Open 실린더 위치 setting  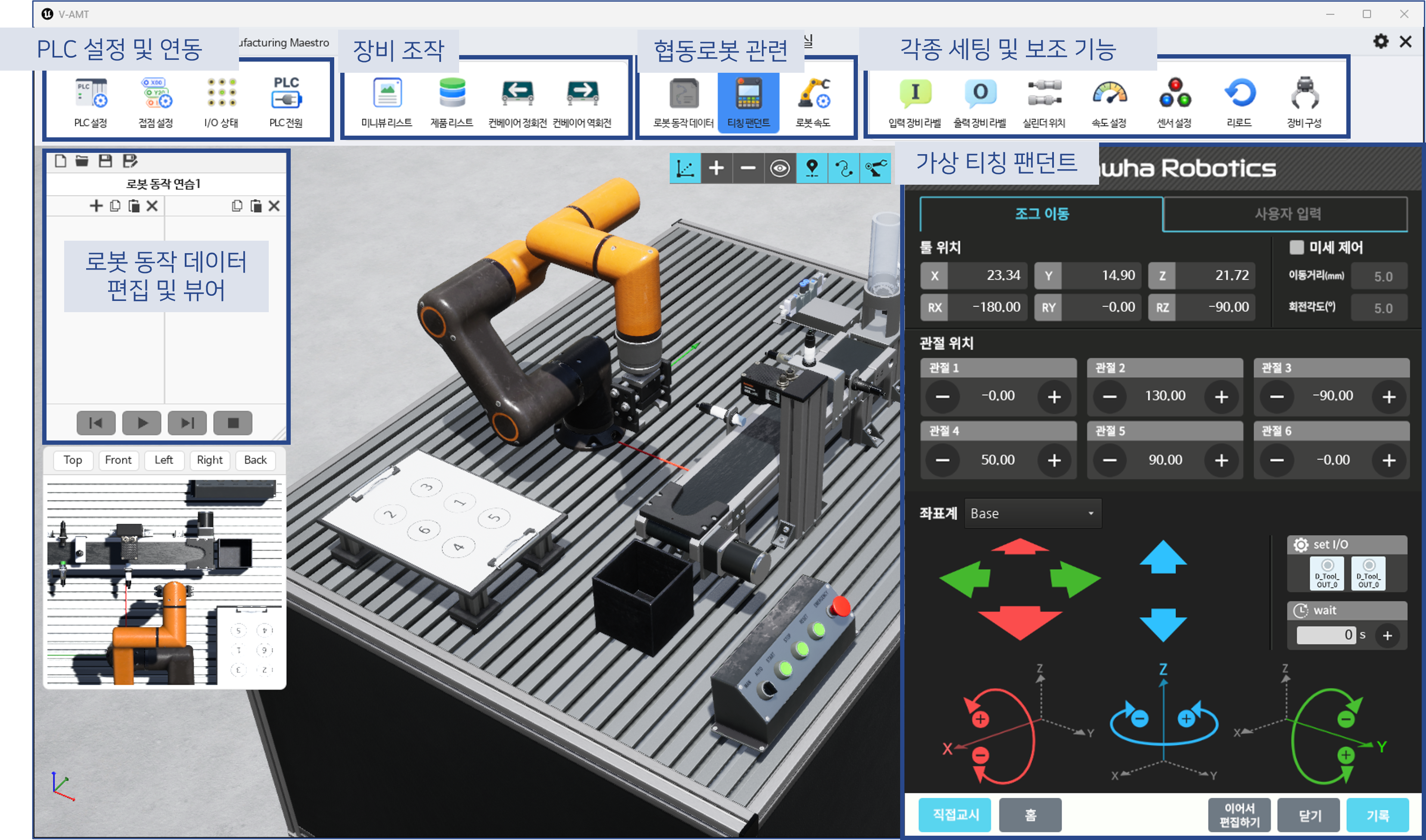click(1044, 102)
